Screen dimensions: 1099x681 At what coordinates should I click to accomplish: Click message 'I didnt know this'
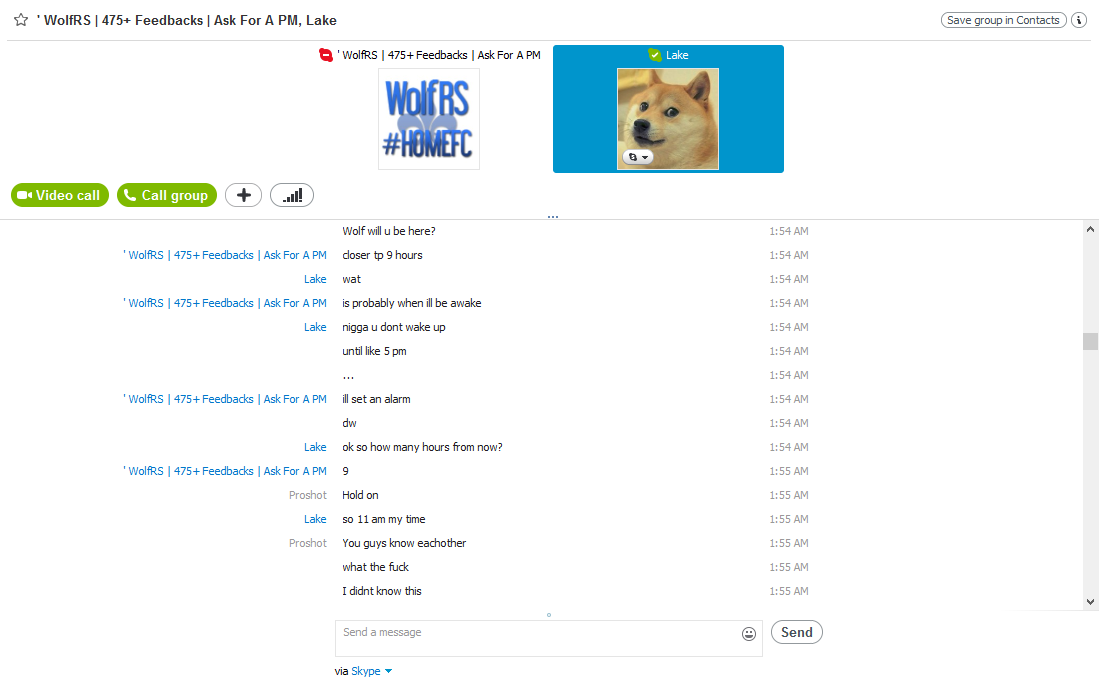pos(382,591)
